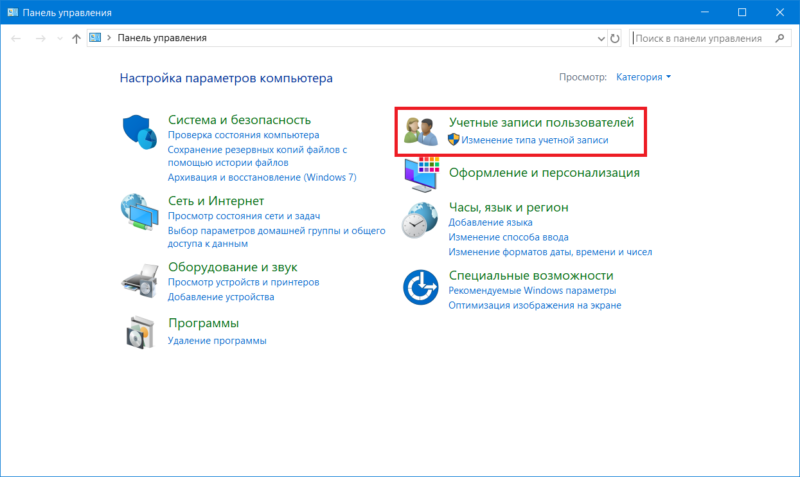This screenshot has width=800, height=477.
Task: Open Часы, язык и регион heading
Action: coord(508,208)
